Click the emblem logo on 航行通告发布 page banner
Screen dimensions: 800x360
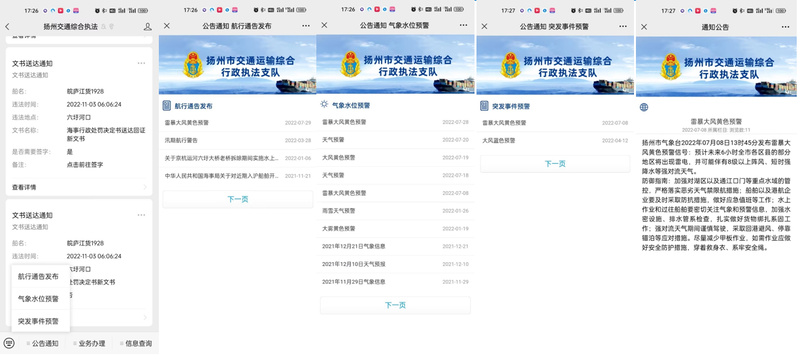tap(193, 65)
